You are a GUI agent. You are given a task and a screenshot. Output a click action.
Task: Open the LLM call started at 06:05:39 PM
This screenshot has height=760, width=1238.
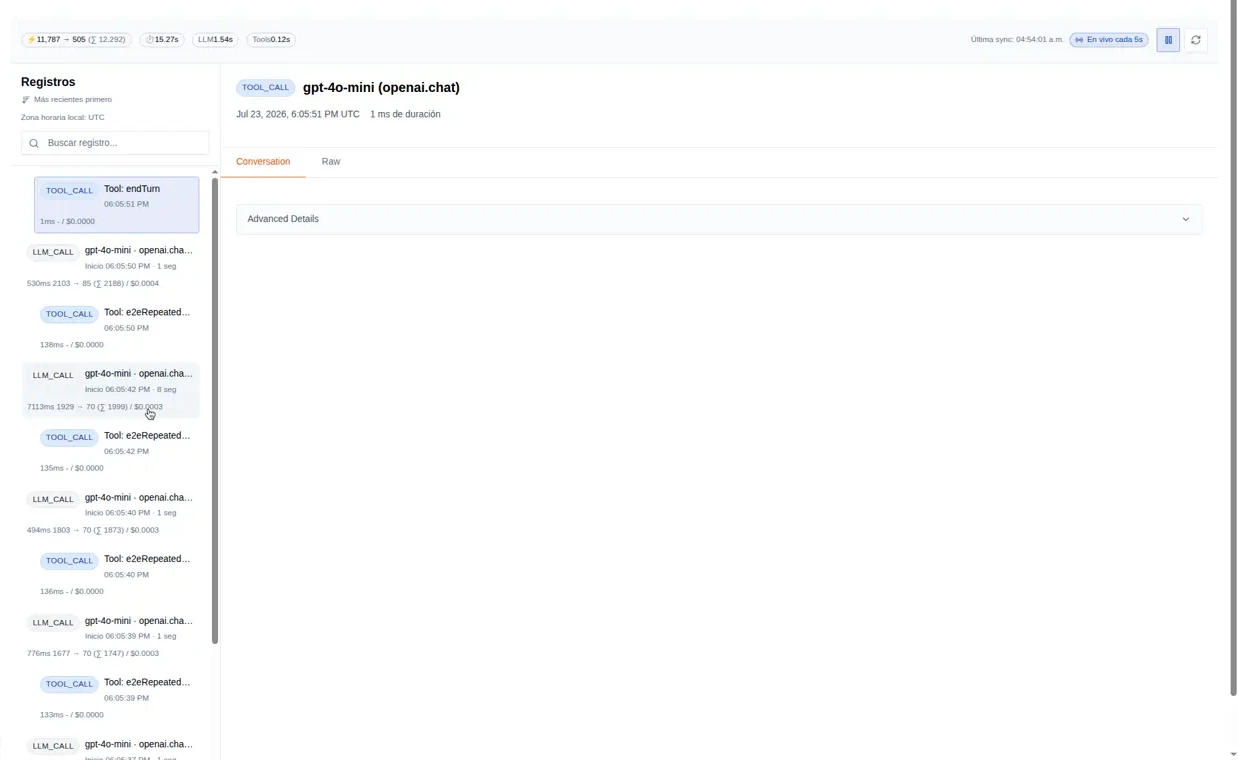[110, 637]
